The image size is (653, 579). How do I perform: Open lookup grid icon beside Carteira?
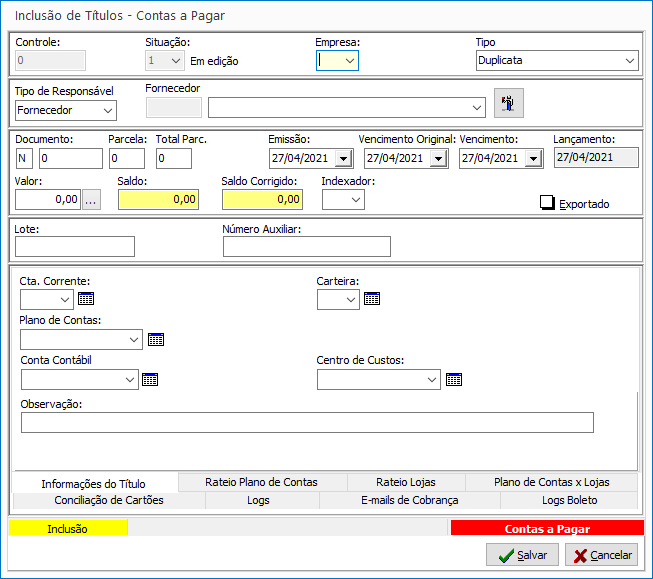(372, 298)
